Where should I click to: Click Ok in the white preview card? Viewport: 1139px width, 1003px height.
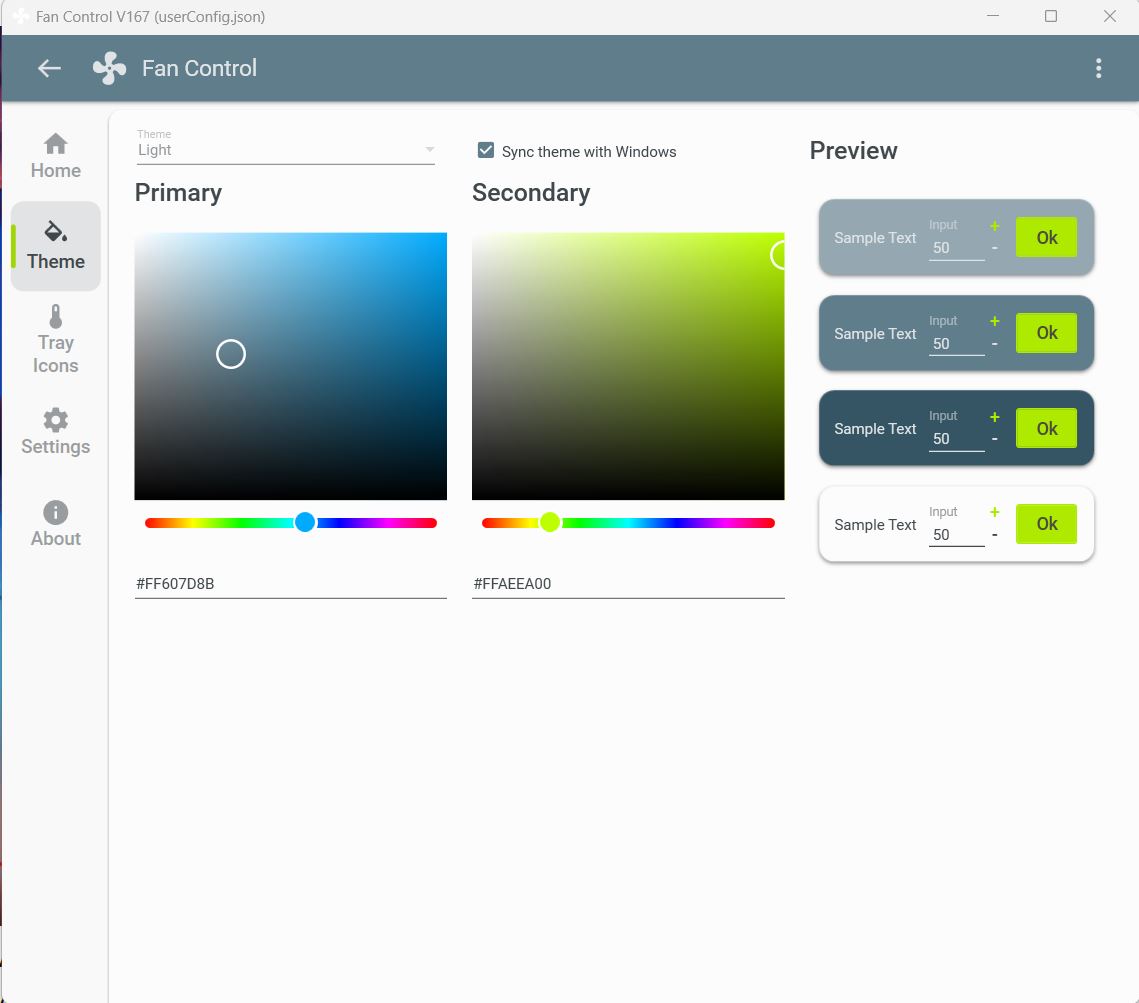(x=1046, y=524)
